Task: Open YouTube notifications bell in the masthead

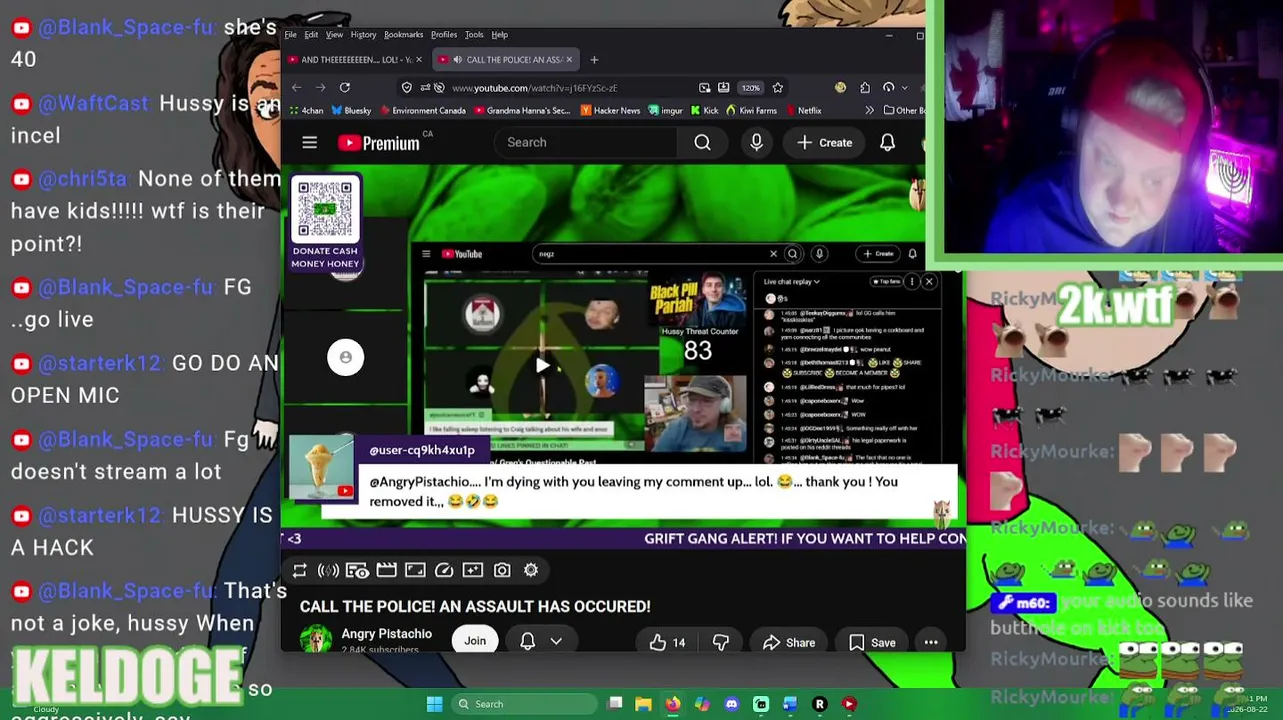Action: tap(887, 143)
